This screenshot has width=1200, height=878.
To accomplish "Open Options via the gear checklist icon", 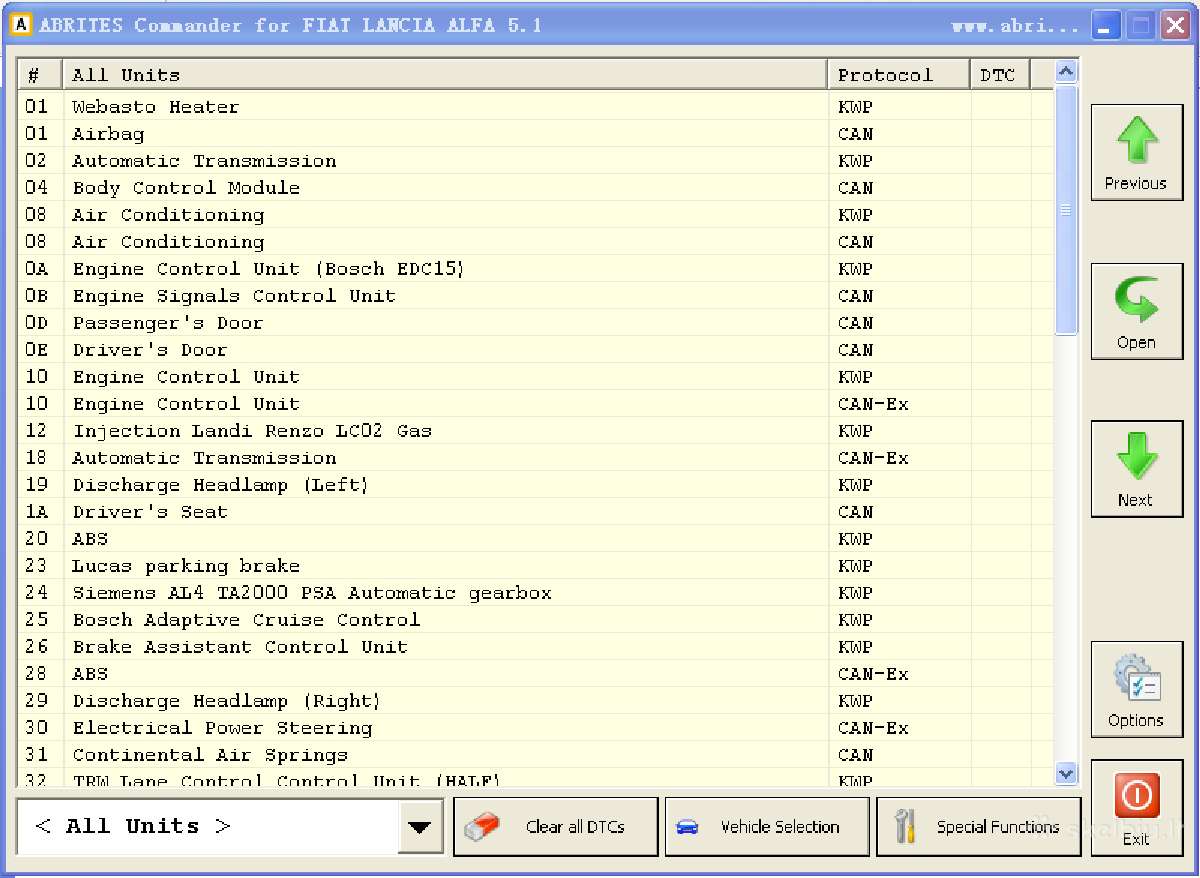I will (x=1137, y=680).
